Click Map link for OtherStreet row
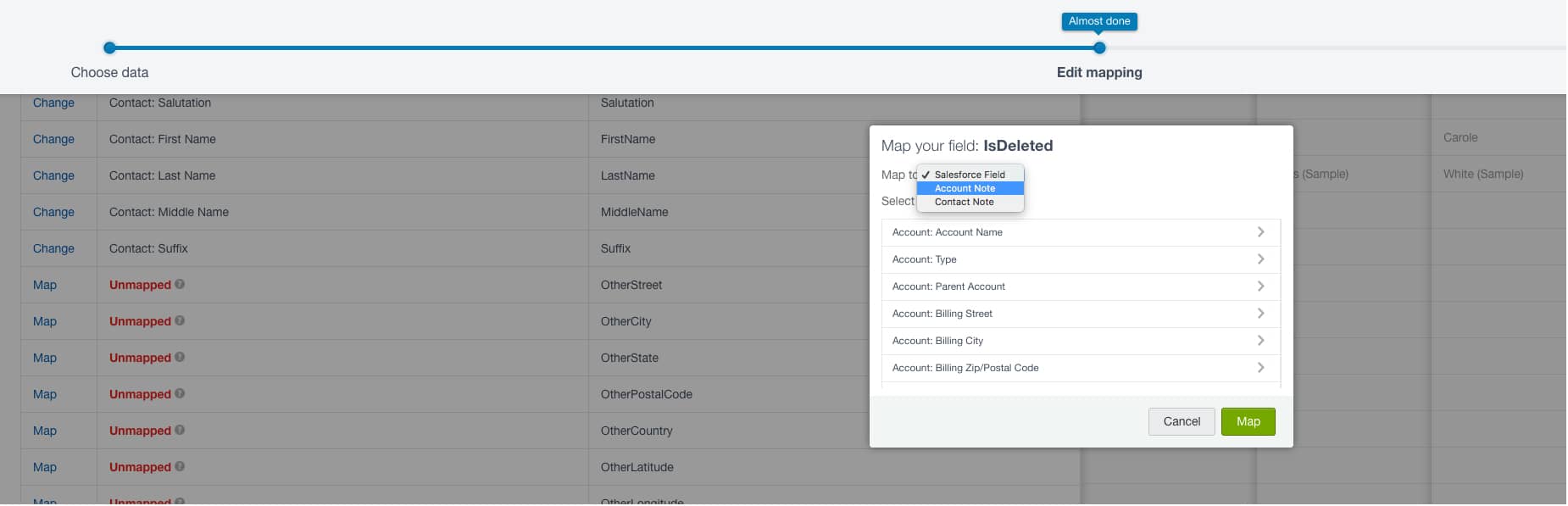1568x506 pixels. pyautogui.click(x=45, y=285)
